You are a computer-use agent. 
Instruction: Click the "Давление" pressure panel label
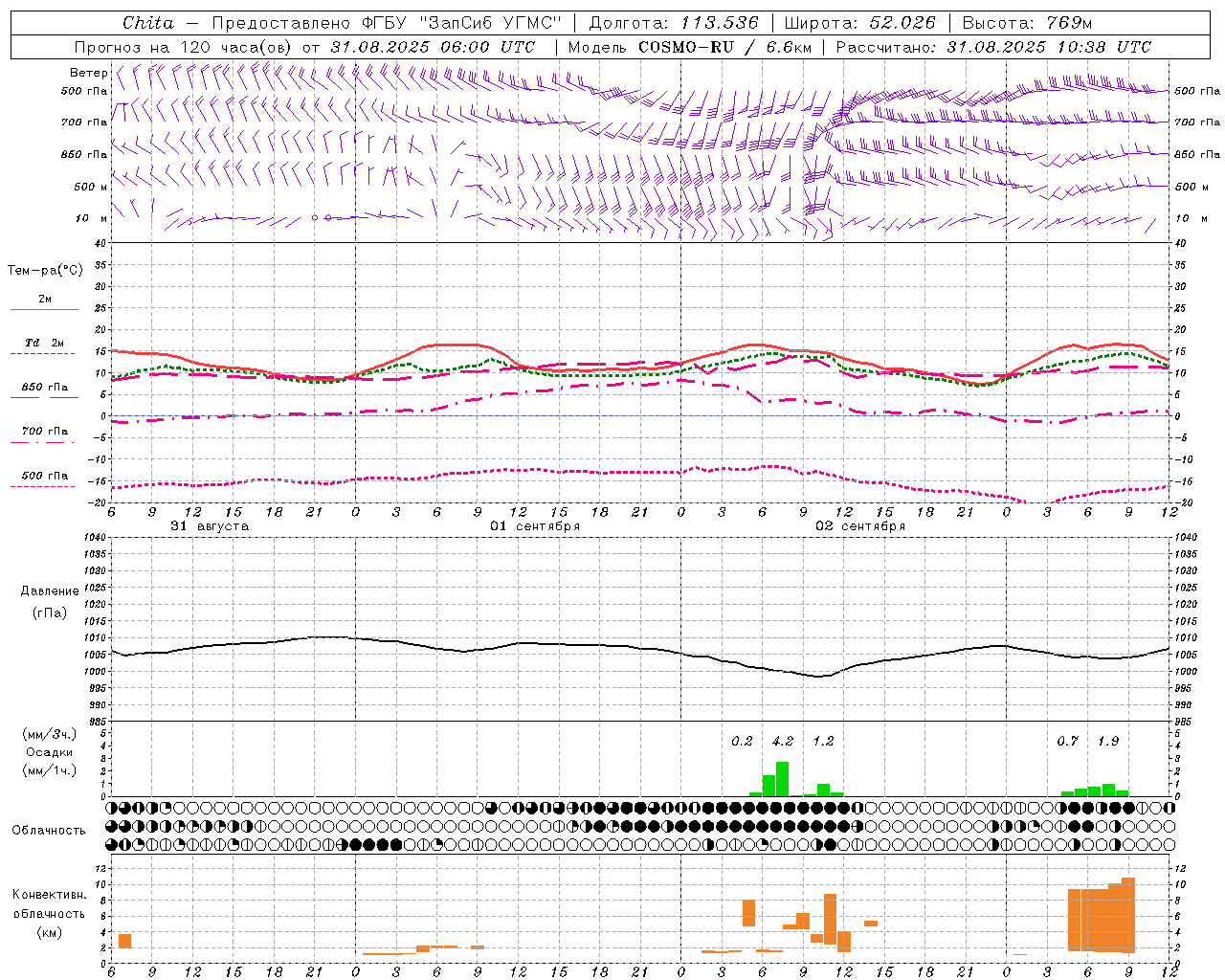point(50,591)
